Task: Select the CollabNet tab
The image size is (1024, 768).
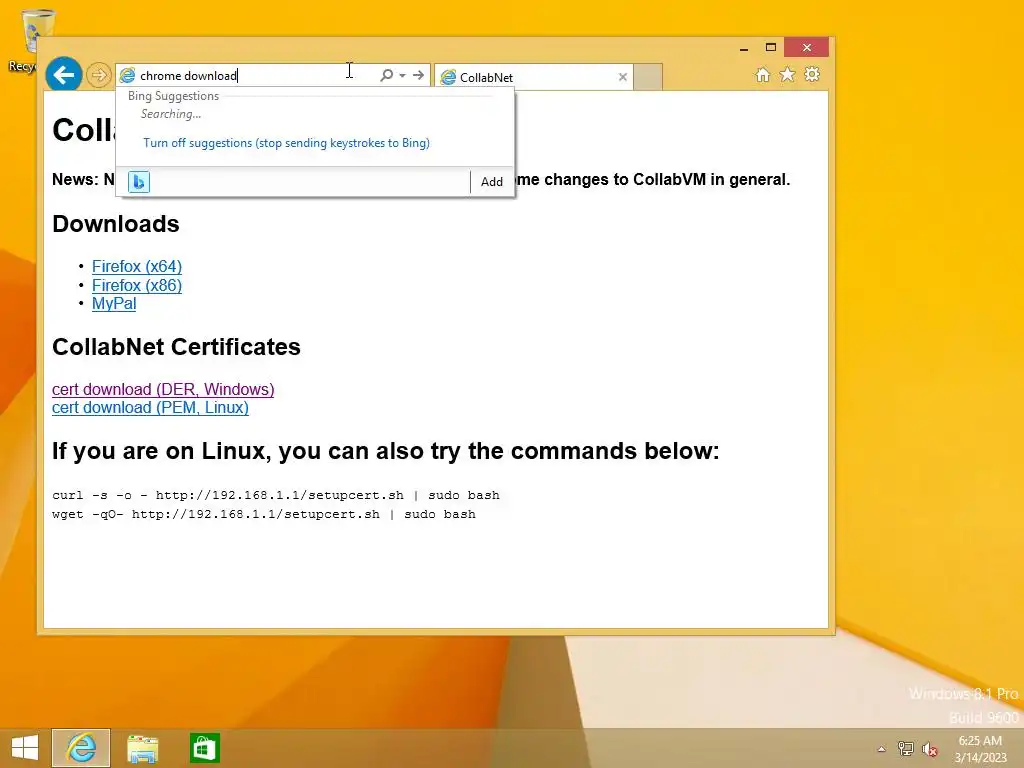Action: 532,77
